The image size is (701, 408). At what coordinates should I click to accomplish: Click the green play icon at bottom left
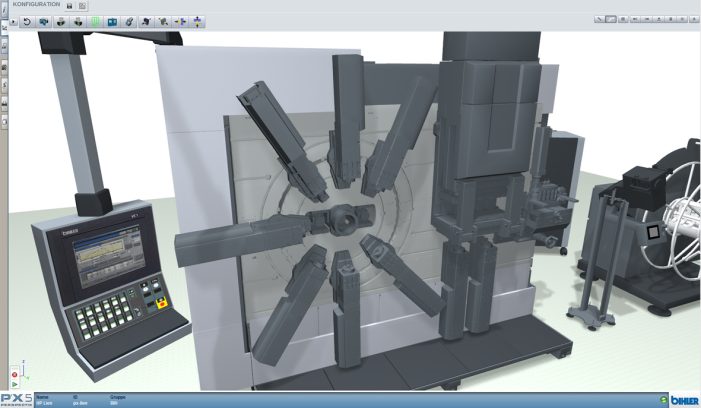[14, 384]
